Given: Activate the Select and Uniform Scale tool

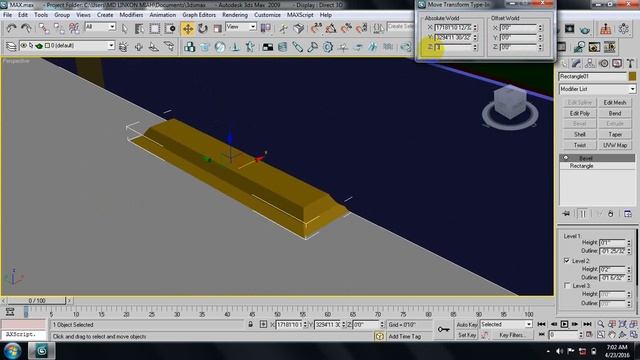Looking at the screenshot, I should pyautogui.click(x=218, y=28).
